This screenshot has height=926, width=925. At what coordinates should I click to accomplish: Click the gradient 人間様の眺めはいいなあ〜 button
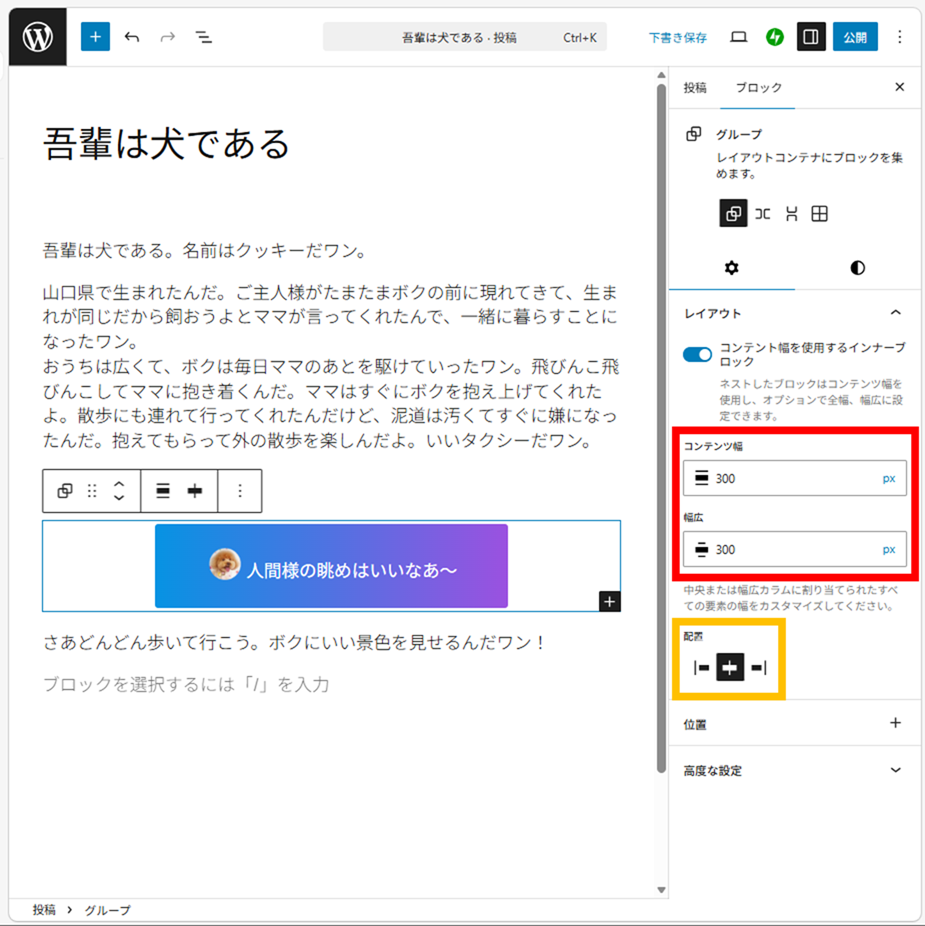[x=331, y=566]
